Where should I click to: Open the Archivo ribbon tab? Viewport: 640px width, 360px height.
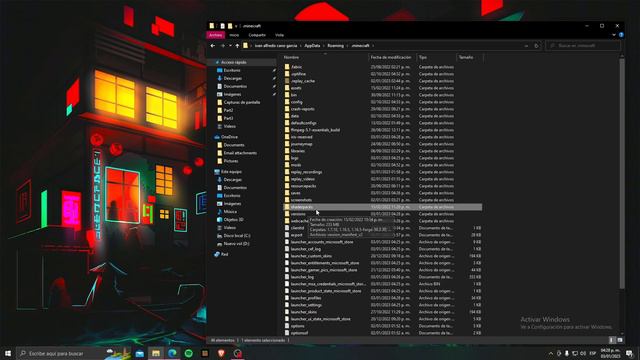coord(216,35)
